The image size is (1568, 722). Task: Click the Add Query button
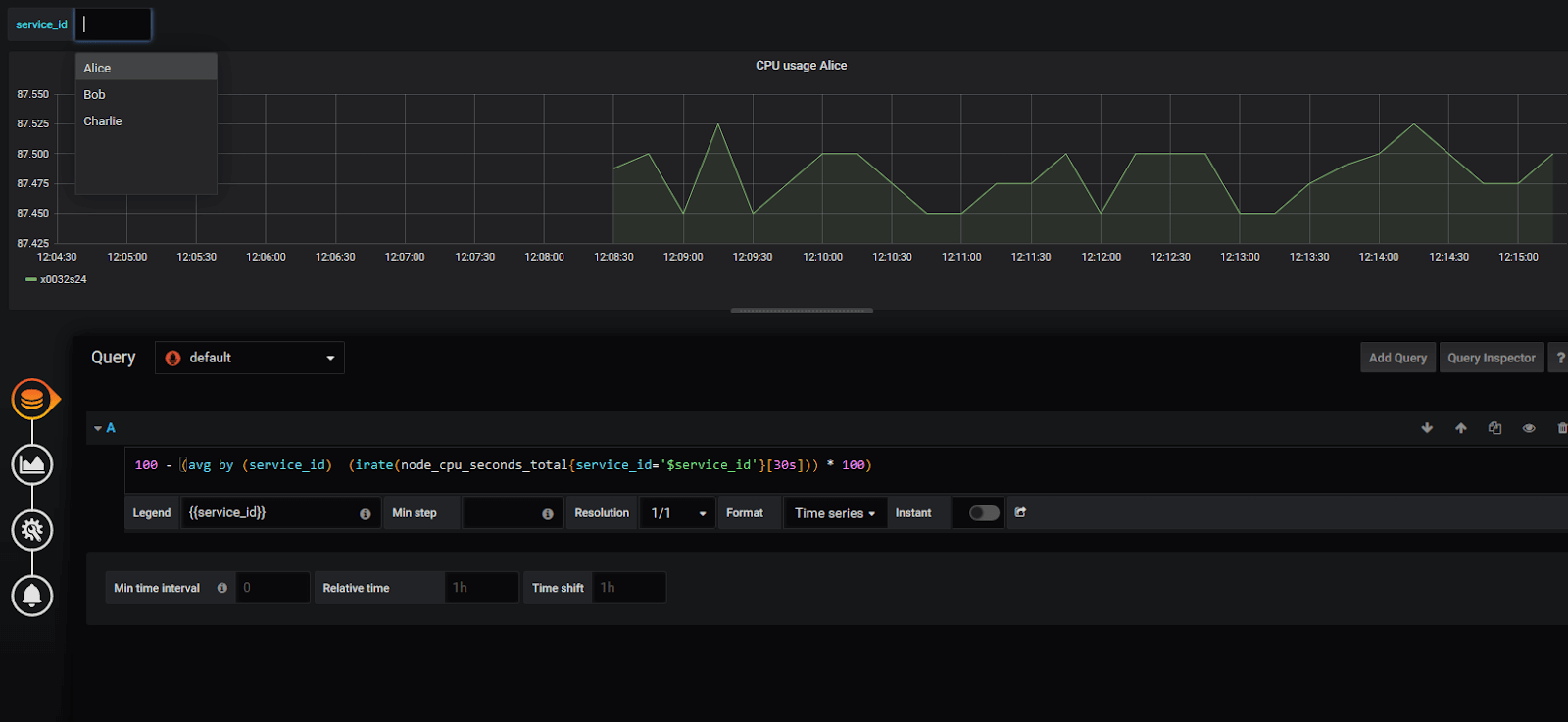coord(1397,358)
